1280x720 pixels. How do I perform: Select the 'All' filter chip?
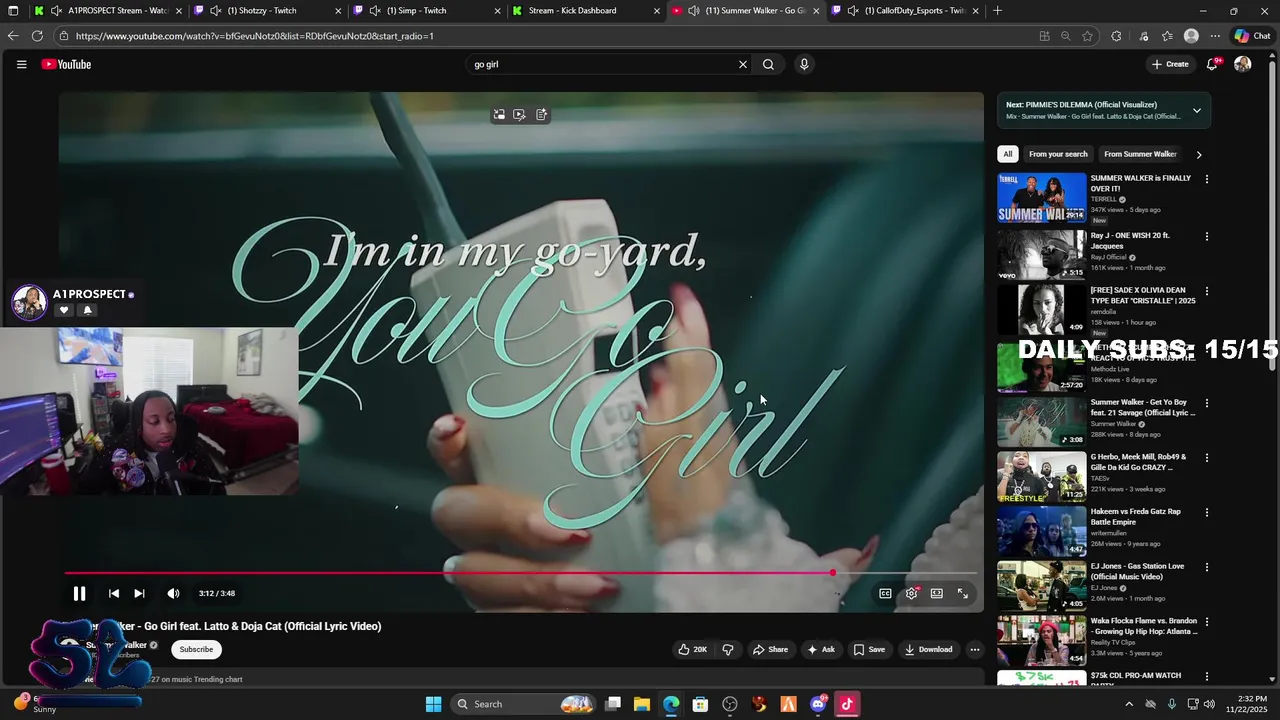tap(1007, 154)
